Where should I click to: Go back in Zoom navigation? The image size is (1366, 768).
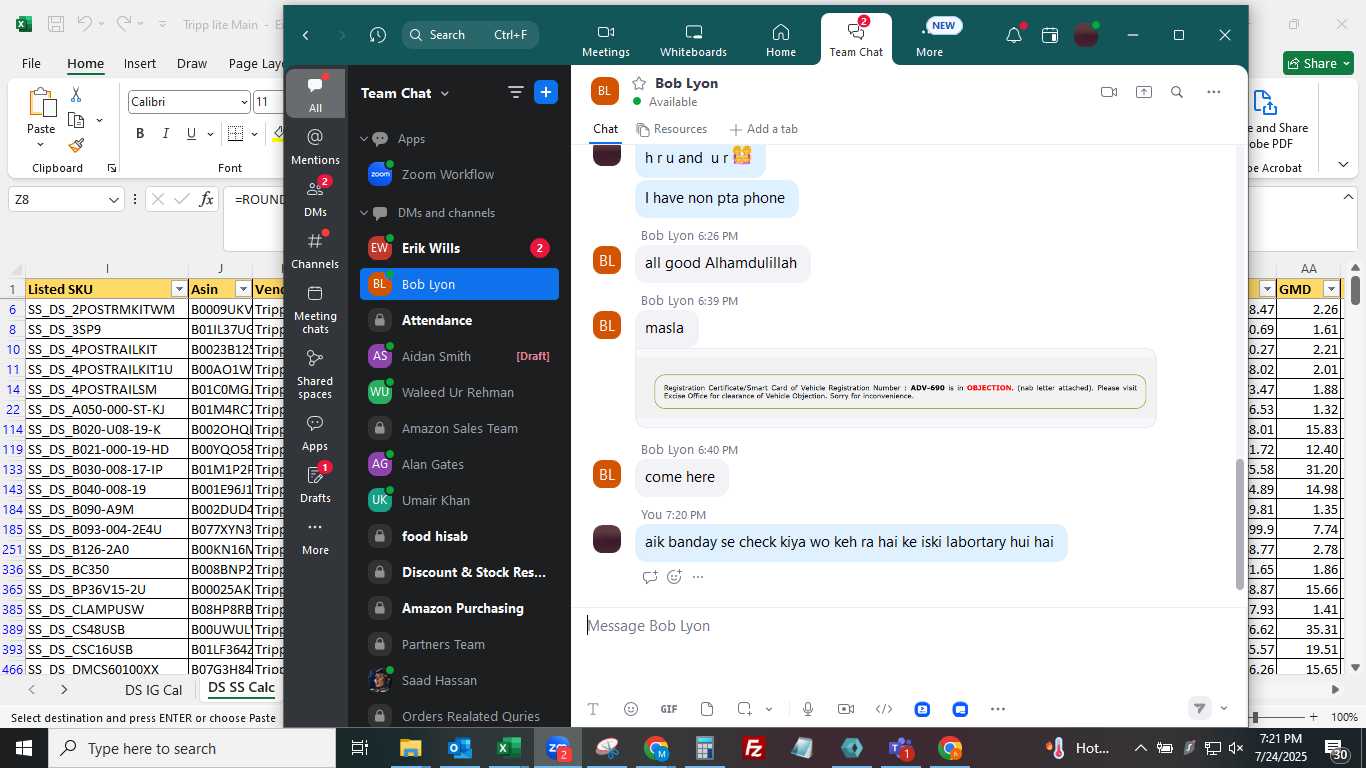tap(306, 35)
